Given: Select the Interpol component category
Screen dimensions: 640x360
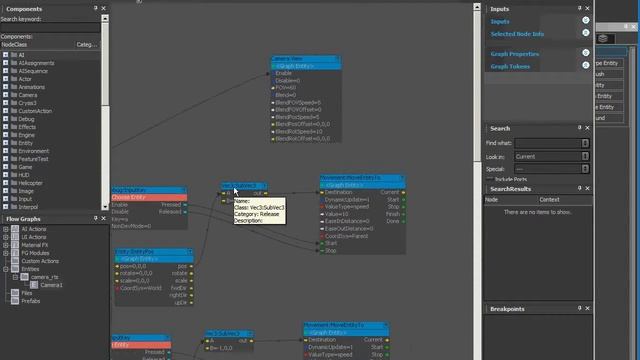Looking at the screenshot, I should click(28, 207).
